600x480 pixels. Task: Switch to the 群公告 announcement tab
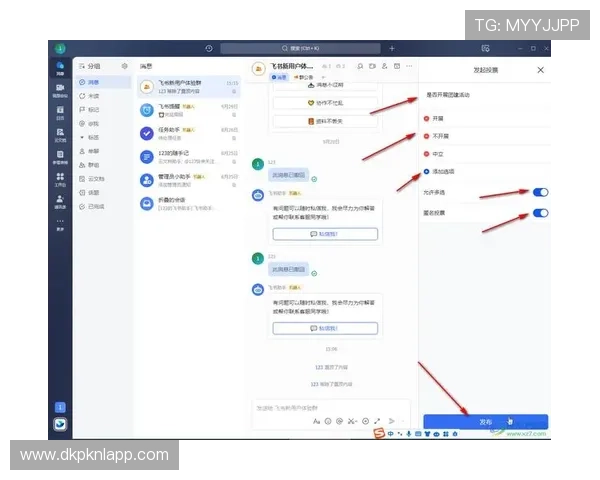click(x=303, y=77)
